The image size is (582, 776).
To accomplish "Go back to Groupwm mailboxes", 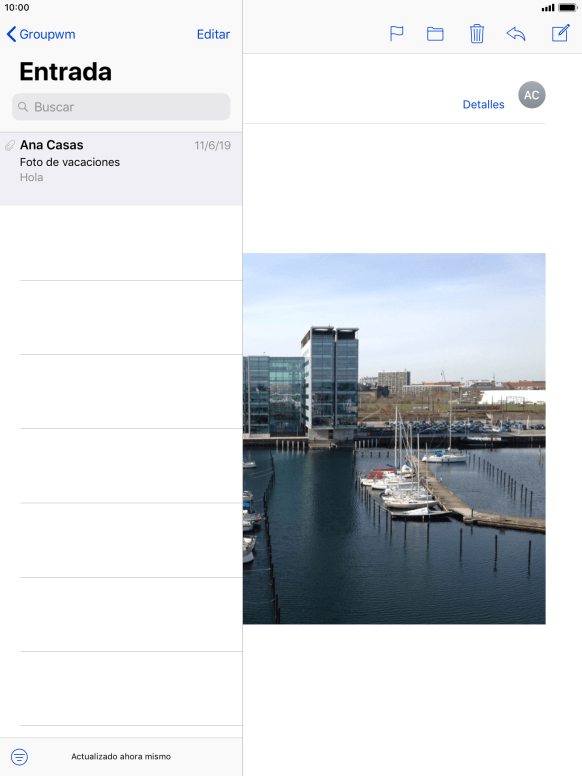I will point(41,34).
